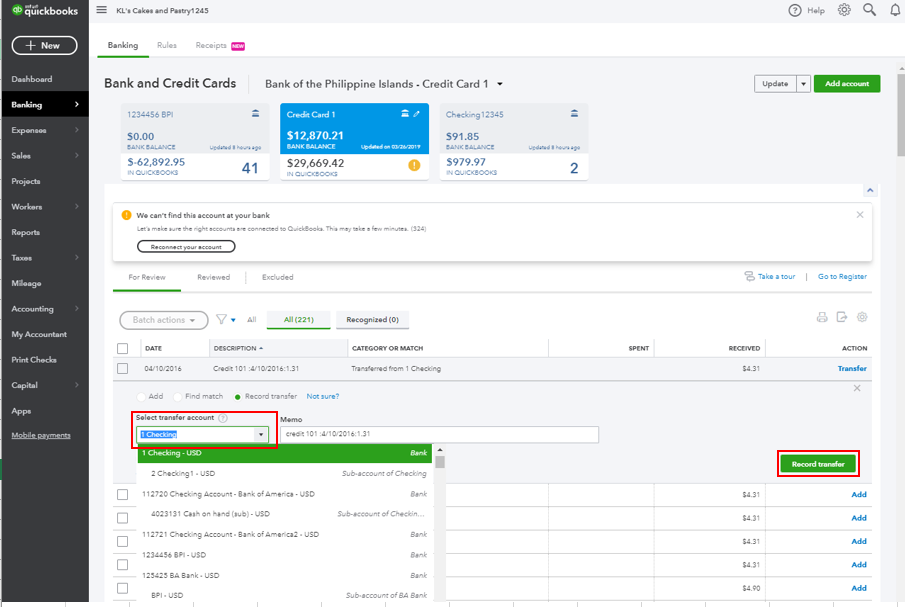Screen dimensions: 905x607
Task: Click the page vertical scrollbar thumb
Action: tap(901, 114)
